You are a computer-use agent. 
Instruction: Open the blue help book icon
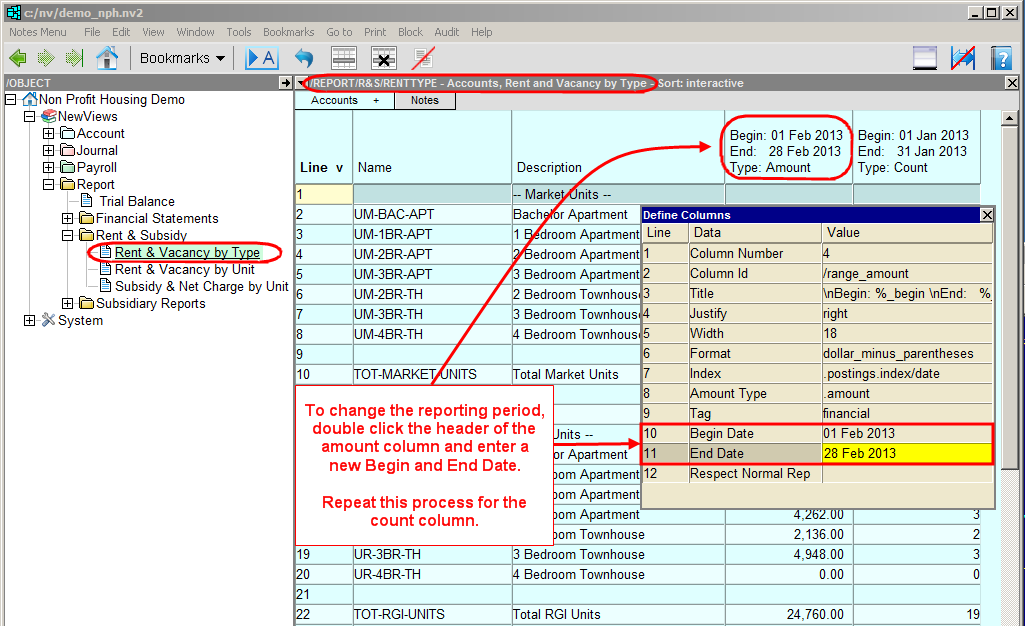pyautogui.click(x=1001, y=58)
